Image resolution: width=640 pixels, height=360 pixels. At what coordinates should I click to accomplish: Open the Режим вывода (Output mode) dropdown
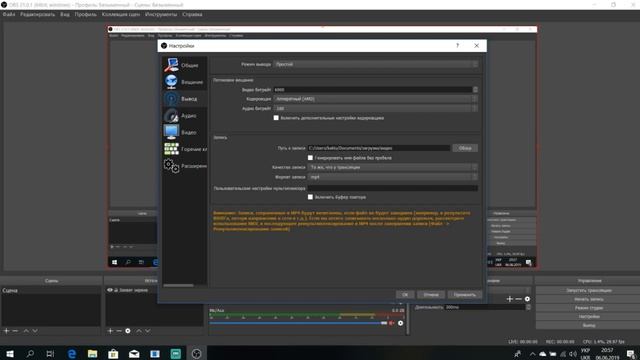point(376,64)
